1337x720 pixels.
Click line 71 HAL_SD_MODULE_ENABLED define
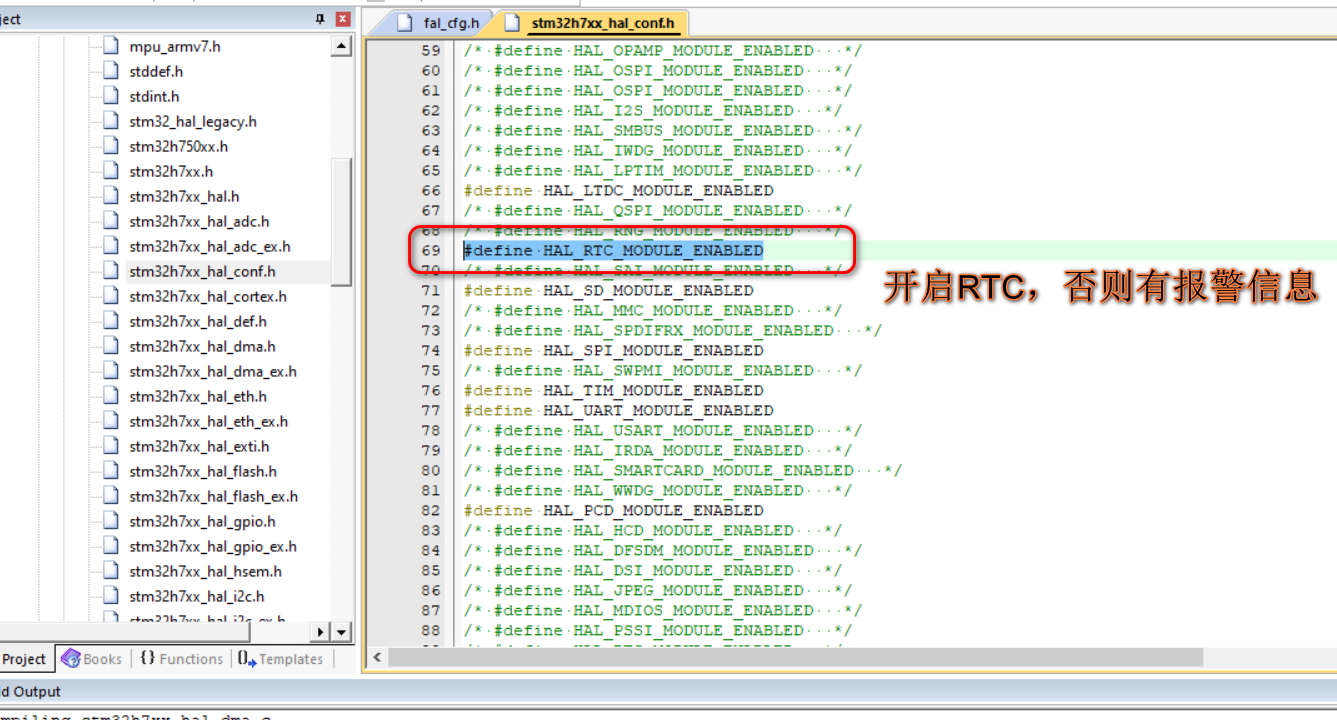[608, 290]
